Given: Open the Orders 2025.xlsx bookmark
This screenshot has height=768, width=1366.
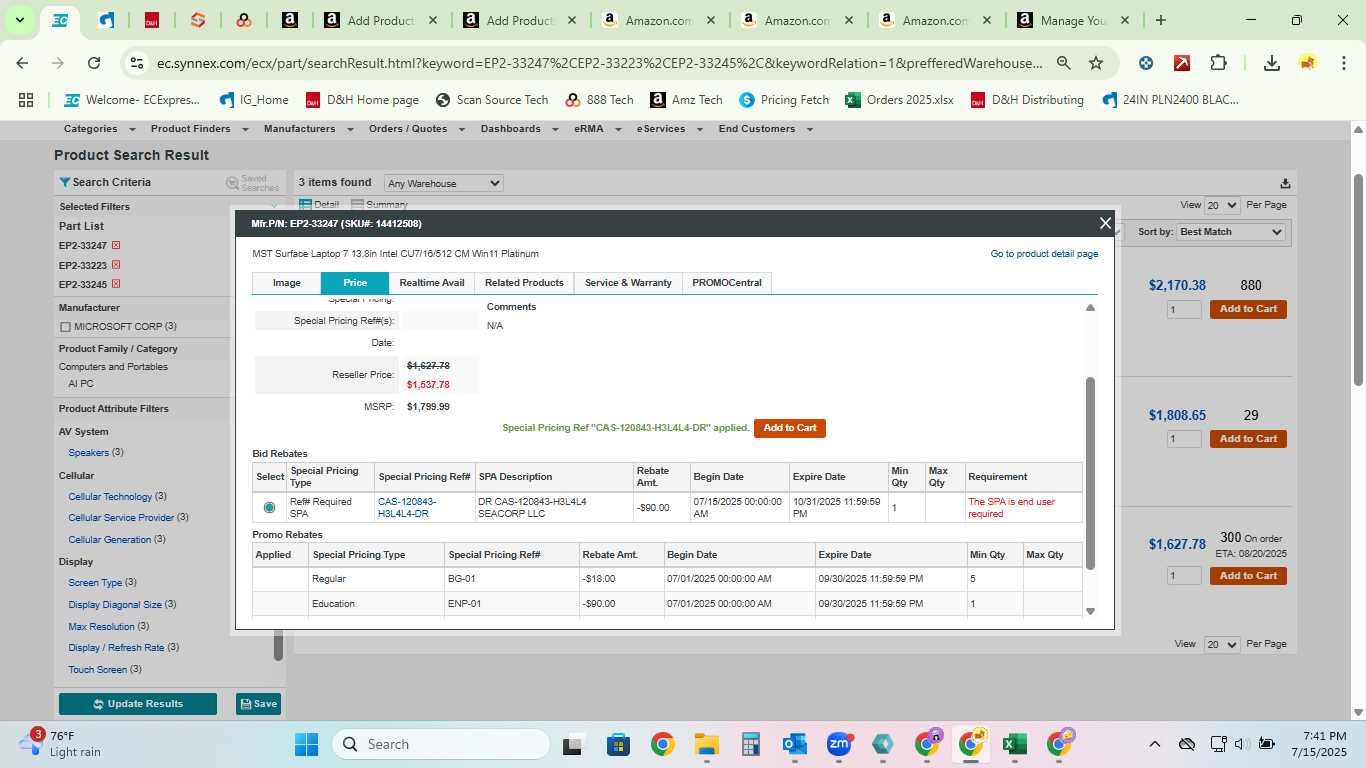Looking at the screenshot, I should (x=898, y=100).
